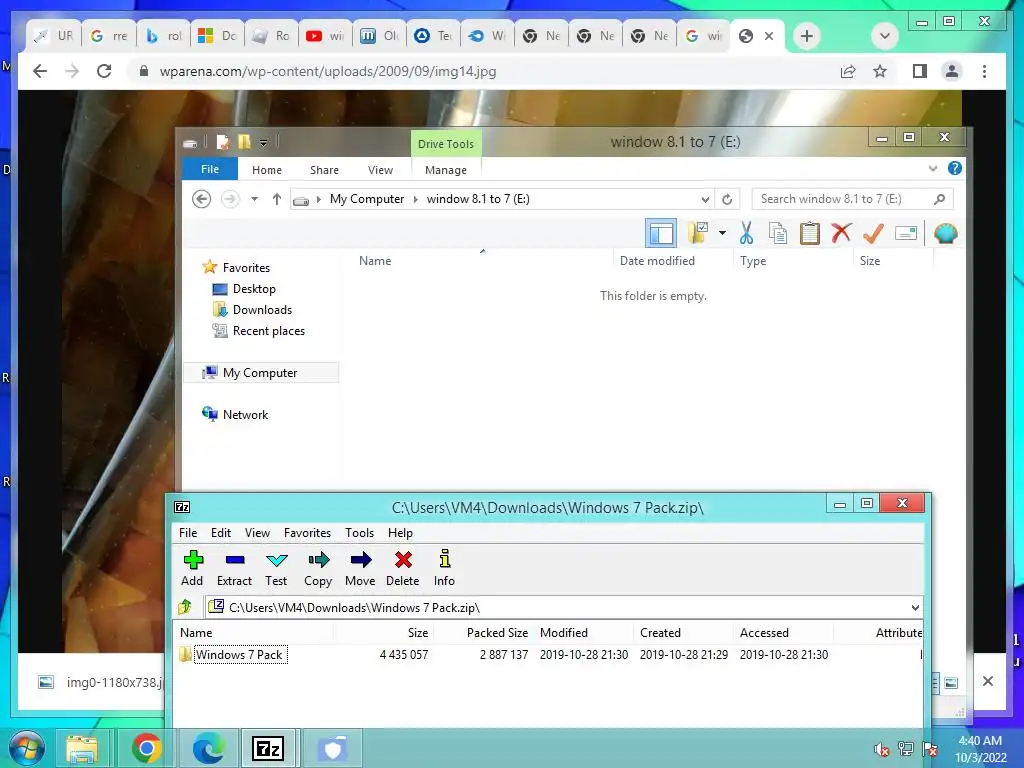Select Downloads under Favorites in Explorer
The height and width of the screenshot is (768, 1024).
[x=263, y=310]
